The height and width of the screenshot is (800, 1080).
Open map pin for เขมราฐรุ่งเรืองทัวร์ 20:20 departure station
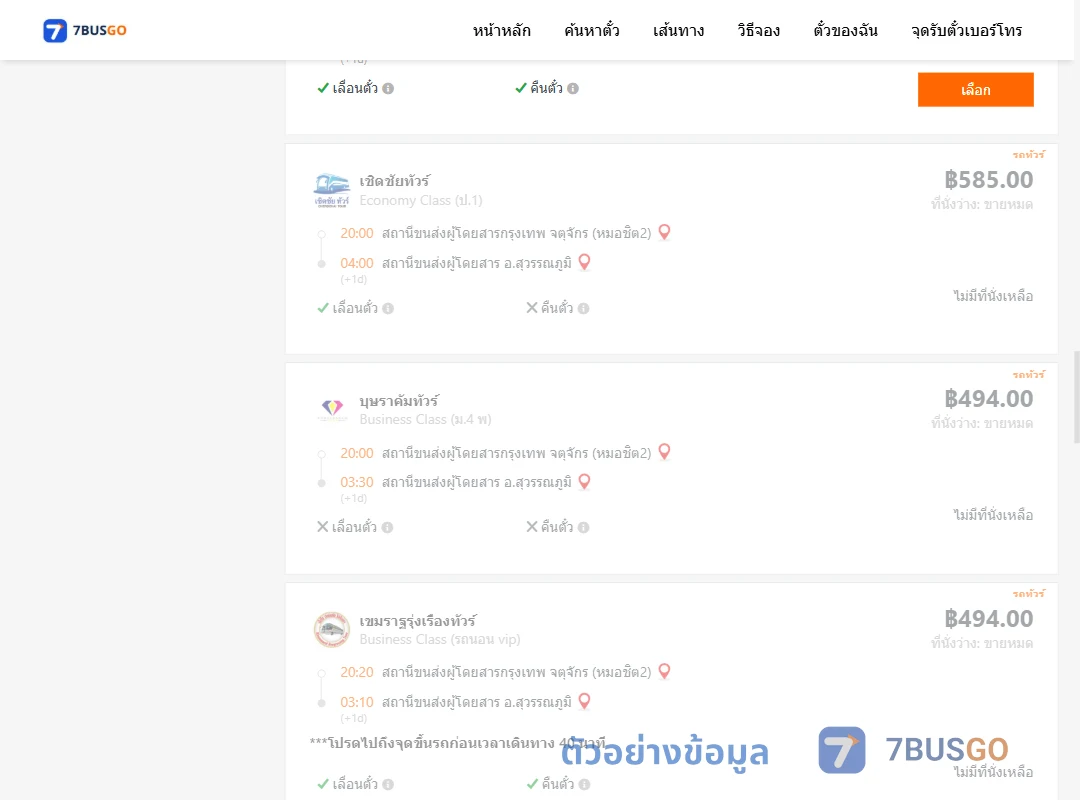tap(664, 671)
